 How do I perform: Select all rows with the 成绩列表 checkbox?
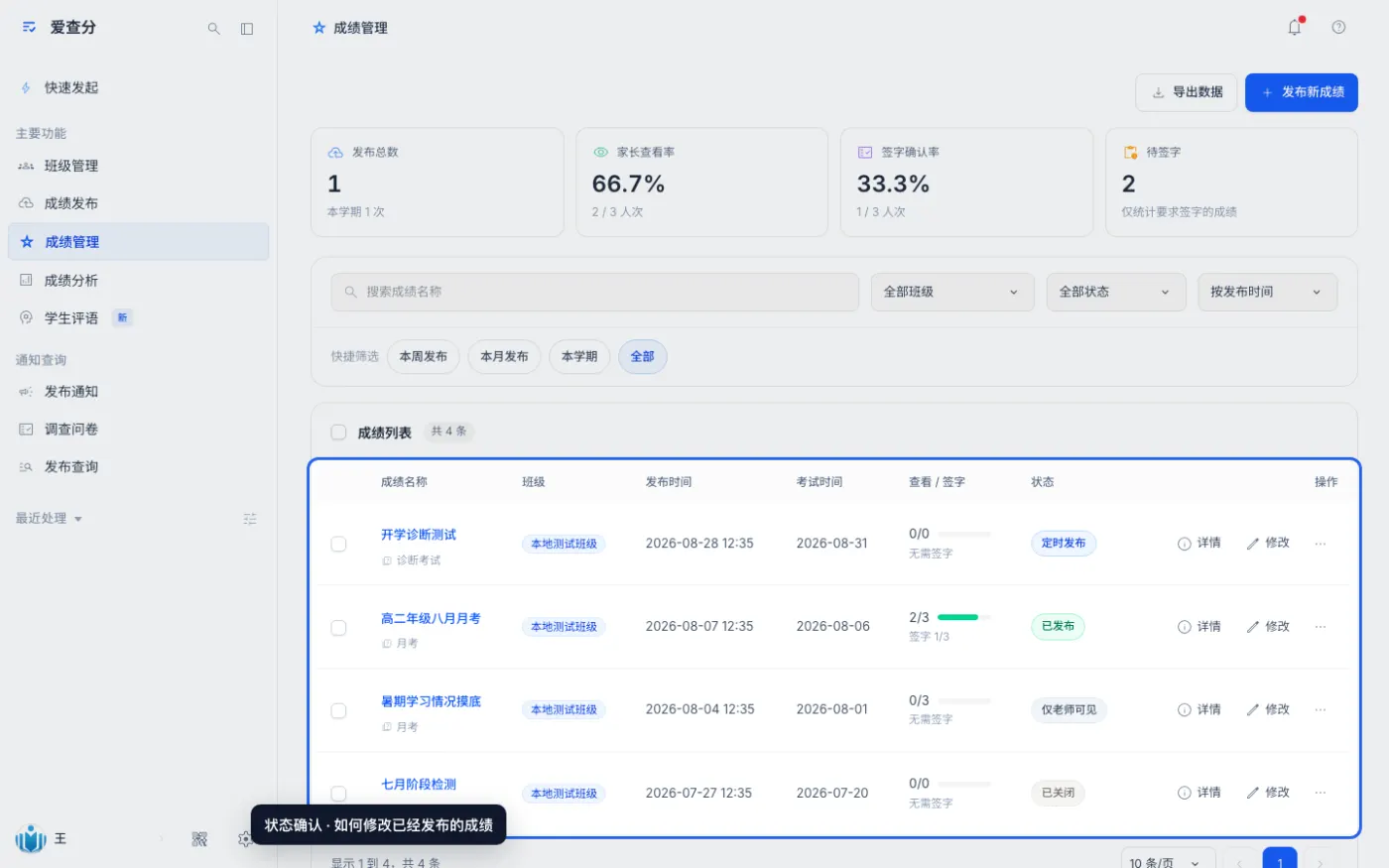[338, 433]
